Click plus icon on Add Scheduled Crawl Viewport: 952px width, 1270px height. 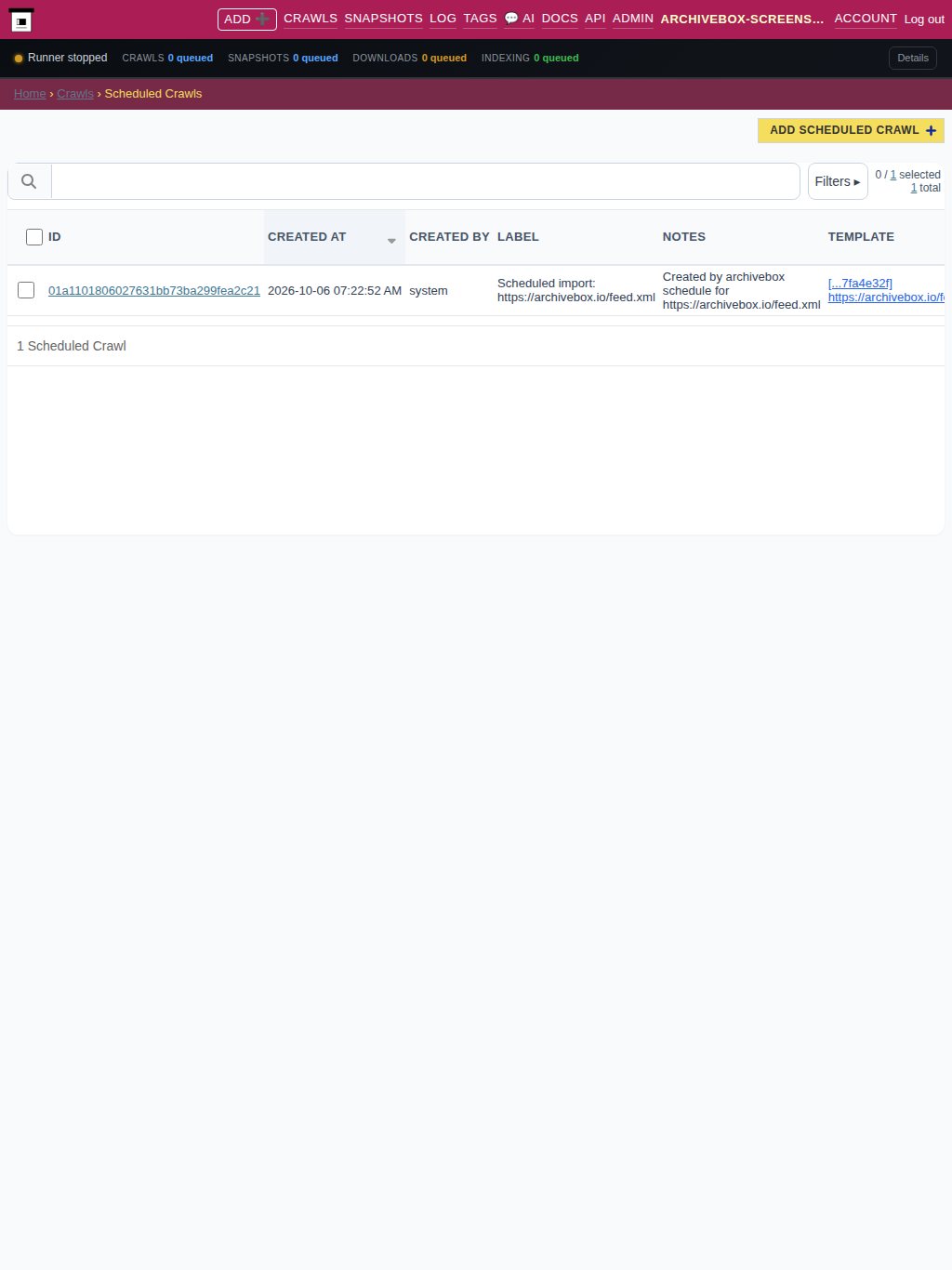(931, 130)
